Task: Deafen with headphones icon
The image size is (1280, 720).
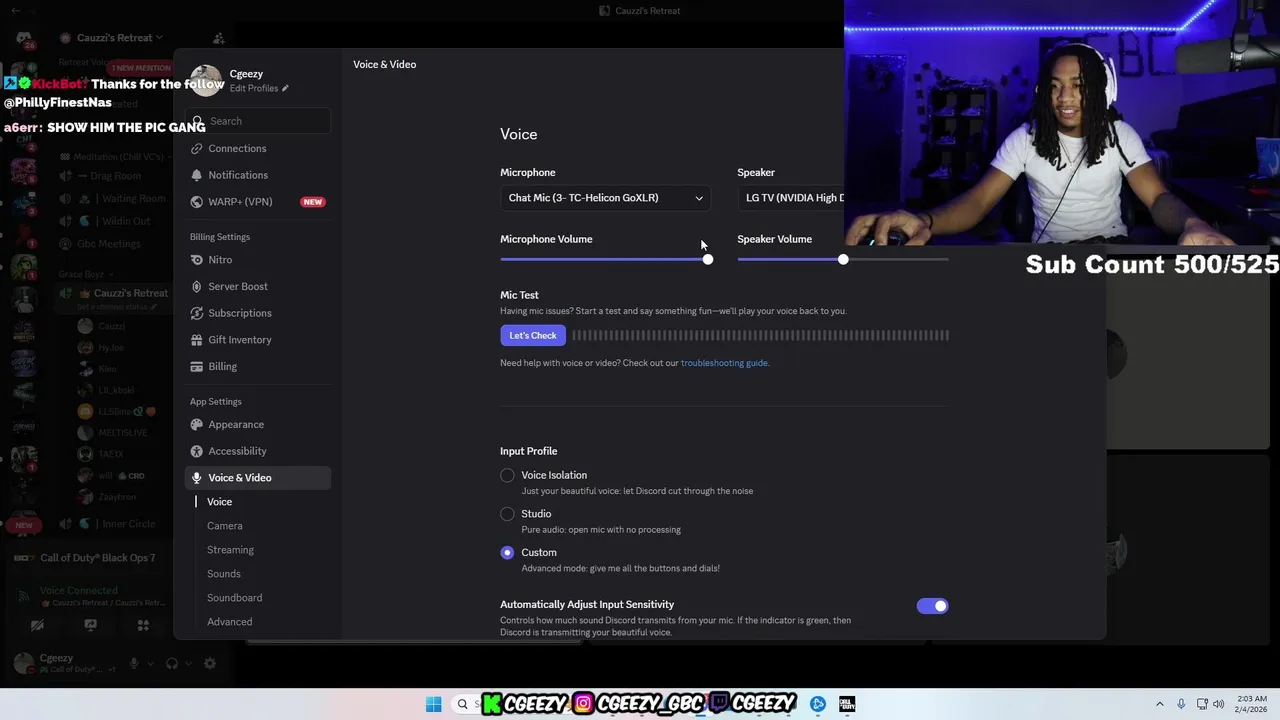Action: pos(172,663)
